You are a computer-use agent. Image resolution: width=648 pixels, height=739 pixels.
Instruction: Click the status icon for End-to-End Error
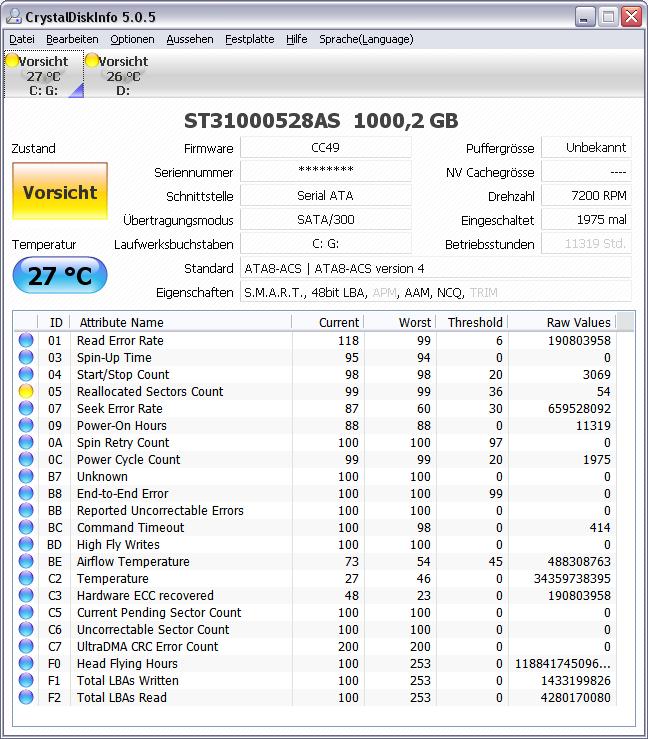click(x=26, y=493)
